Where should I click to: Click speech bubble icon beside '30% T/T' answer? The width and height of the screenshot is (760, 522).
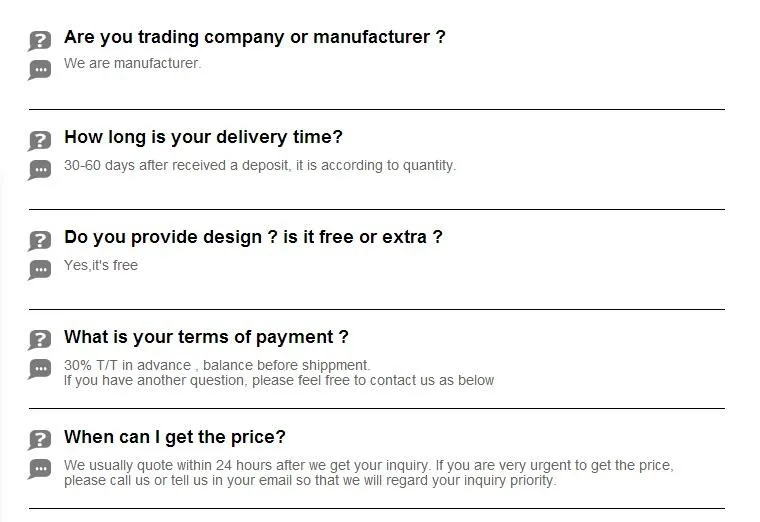(39, 369)
